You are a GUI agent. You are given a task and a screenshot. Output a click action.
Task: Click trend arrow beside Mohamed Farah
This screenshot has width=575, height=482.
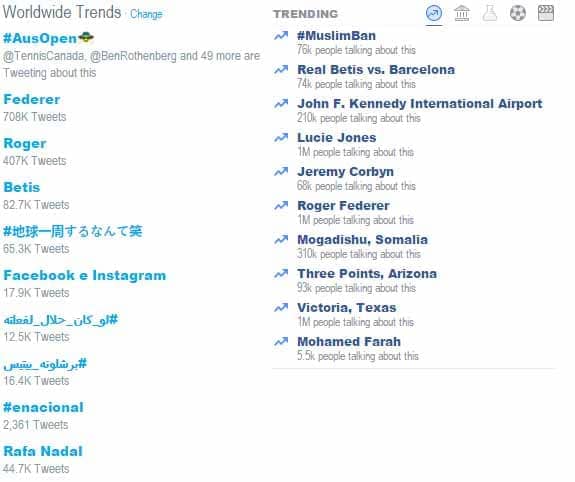[281, 342]
